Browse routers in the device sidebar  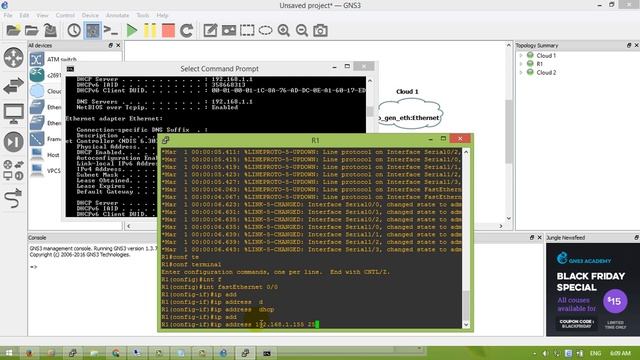coord(13,58)
